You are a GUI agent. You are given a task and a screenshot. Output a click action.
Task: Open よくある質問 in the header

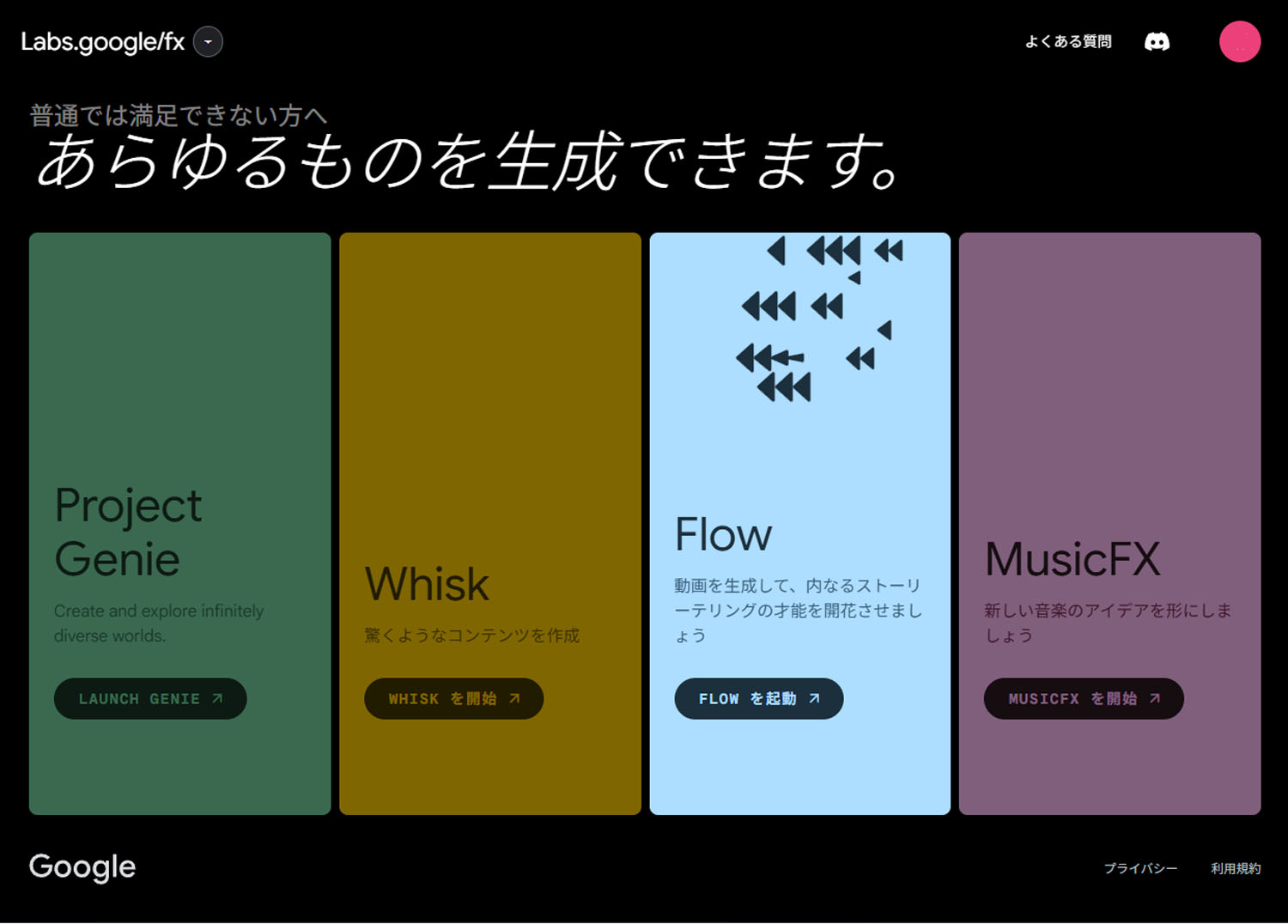coord(1068,41)
